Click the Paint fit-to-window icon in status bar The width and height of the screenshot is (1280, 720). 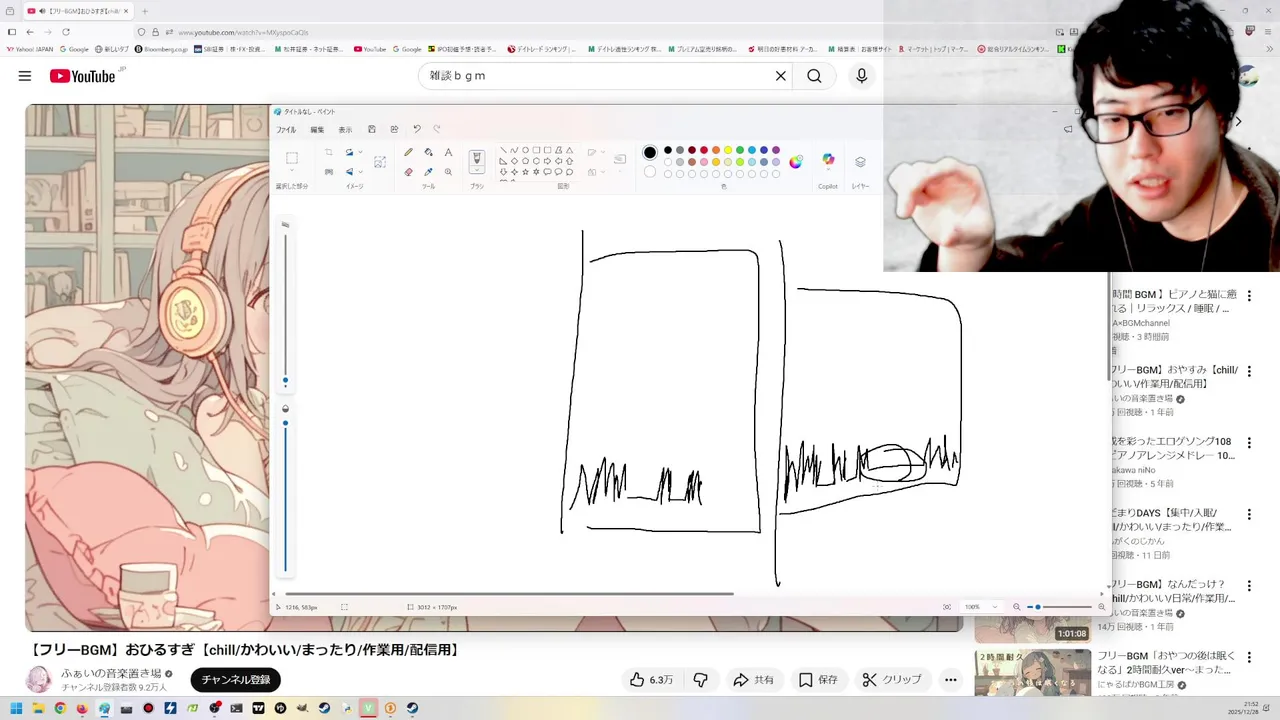click(x=947, y=607)
